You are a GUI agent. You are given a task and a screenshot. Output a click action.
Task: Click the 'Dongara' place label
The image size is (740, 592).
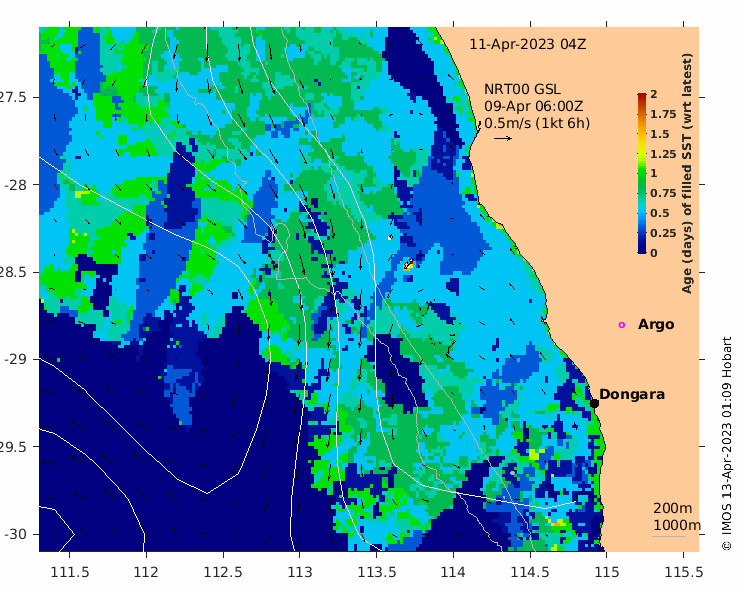(632, 394)
